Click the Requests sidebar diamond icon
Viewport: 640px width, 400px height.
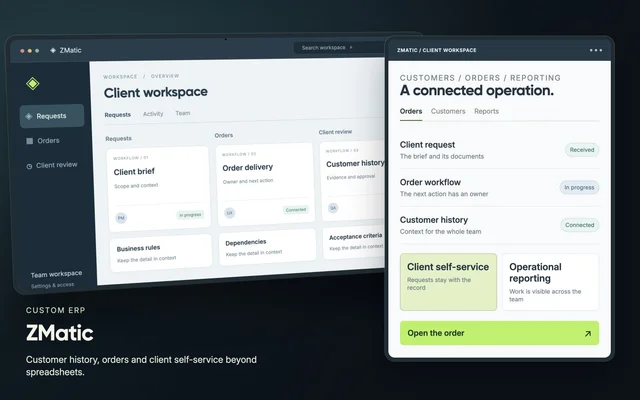click(x=29, y=116)
